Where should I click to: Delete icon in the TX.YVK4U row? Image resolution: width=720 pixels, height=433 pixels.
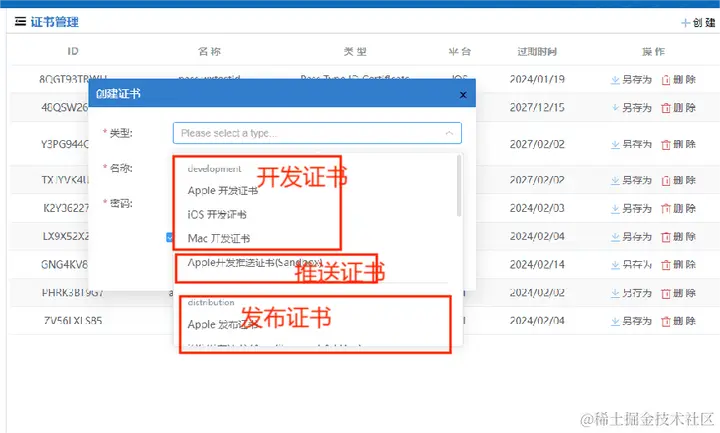pyautogui.click(x=666, y=180)
